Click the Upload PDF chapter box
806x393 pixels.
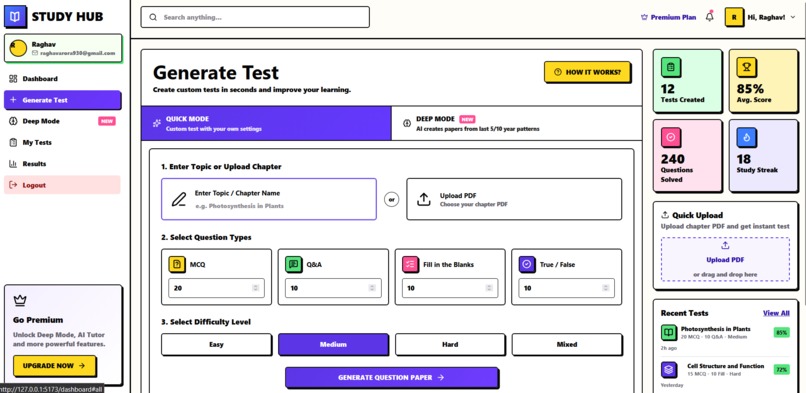(x=514, y=199)
